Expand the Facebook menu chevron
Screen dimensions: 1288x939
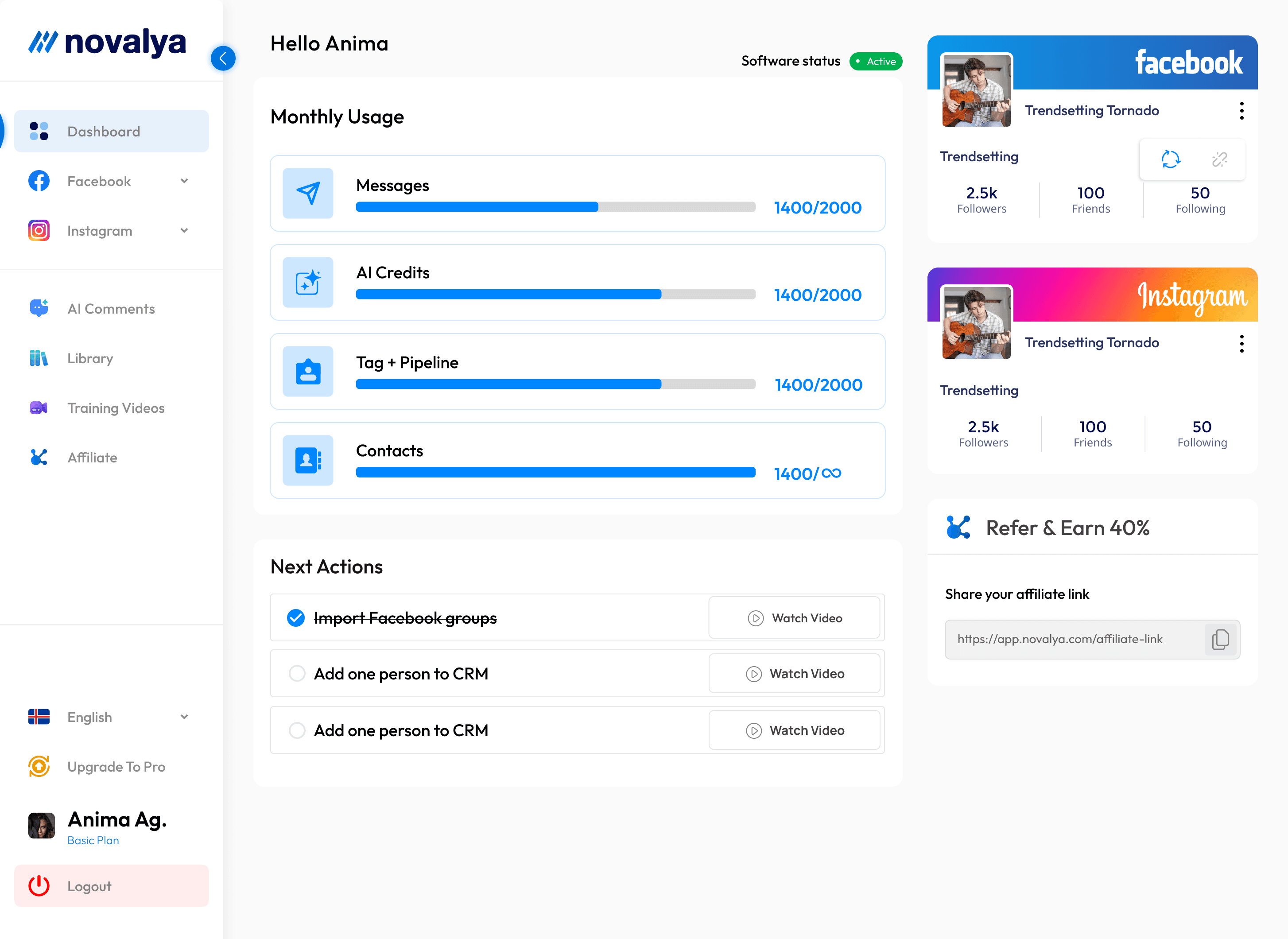184,181
